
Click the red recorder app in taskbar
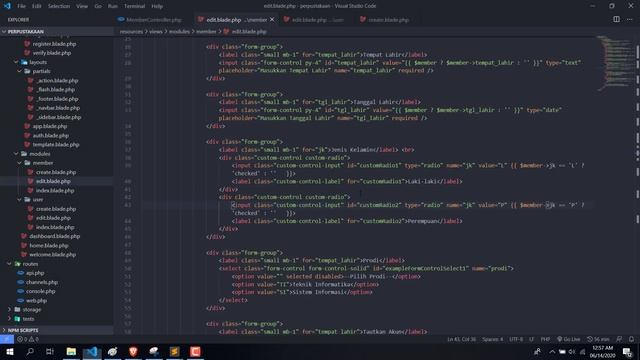pyautogui.click(x=195, y=351)
